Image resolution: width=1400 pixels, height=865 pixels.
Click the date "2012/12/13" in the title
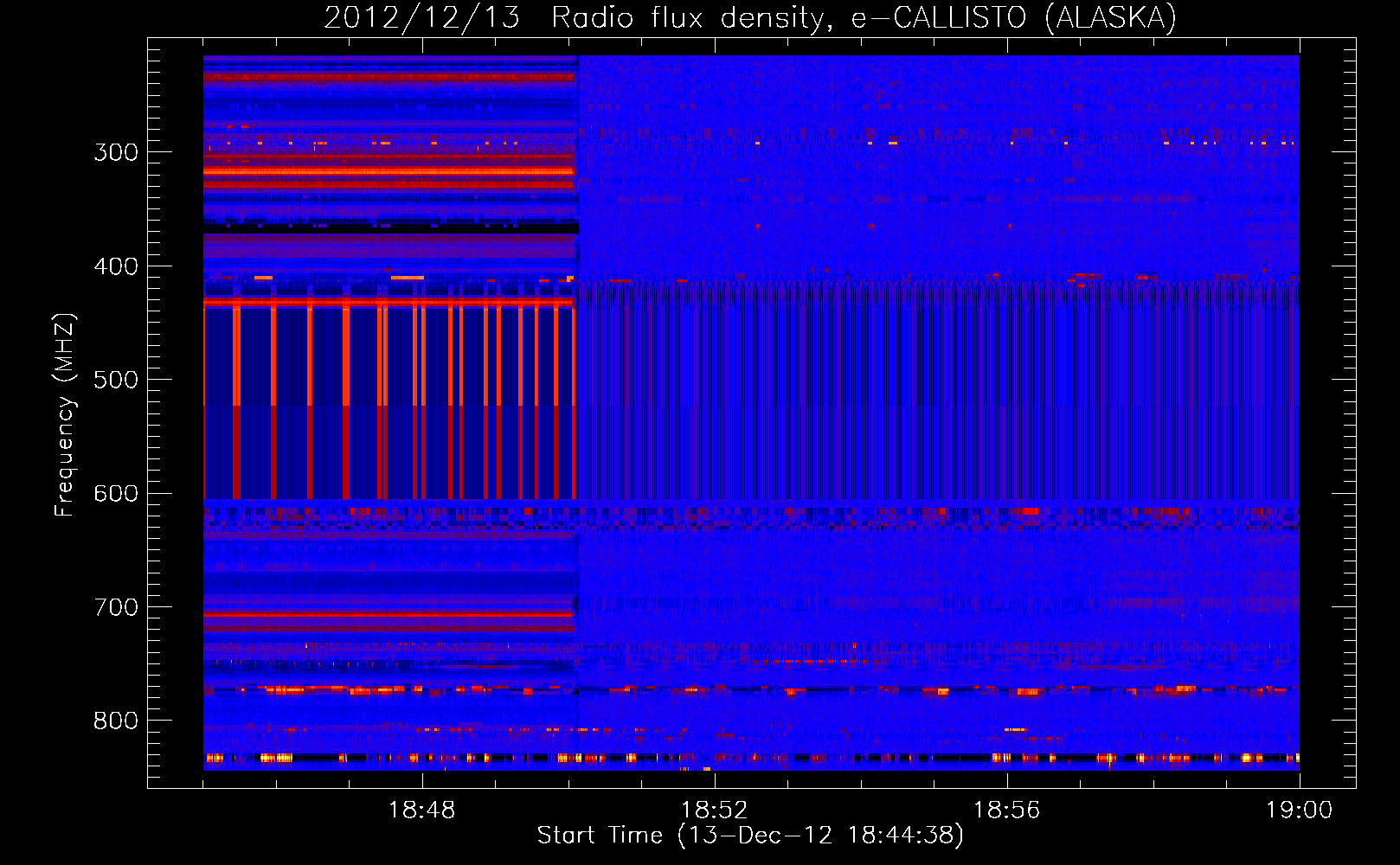(422, 18)
